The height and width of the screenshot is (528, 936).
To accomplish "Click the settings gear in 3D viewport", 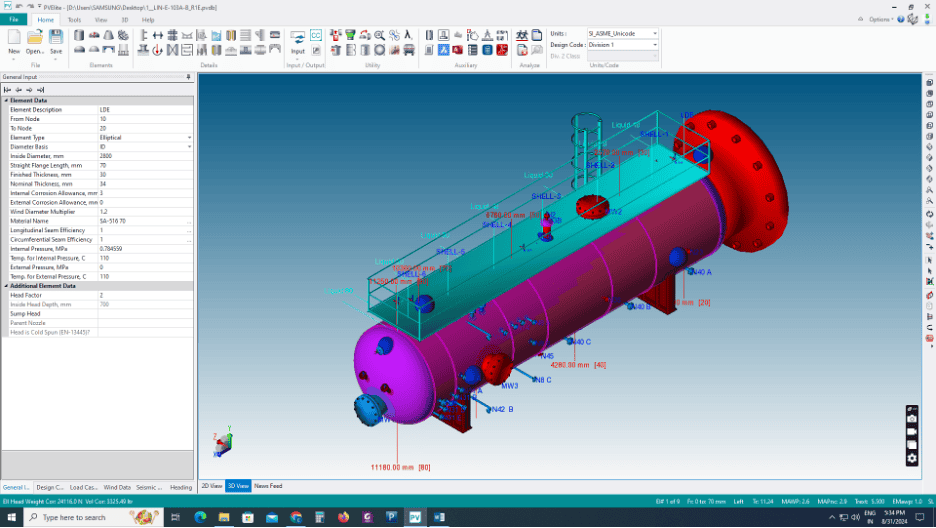I will (912, 458).
